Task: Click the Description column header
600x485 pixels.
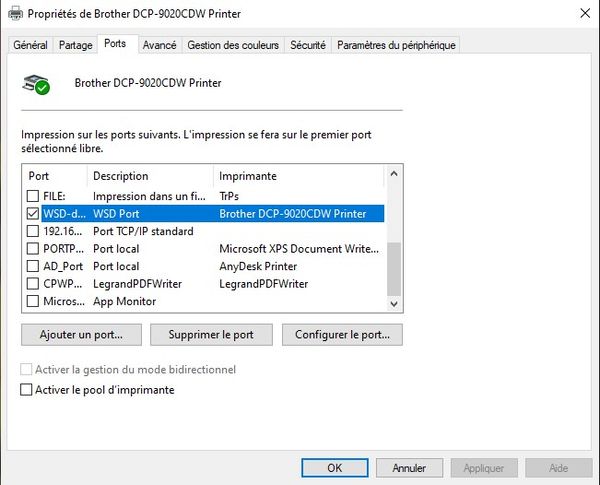Action: pos(150,176)
